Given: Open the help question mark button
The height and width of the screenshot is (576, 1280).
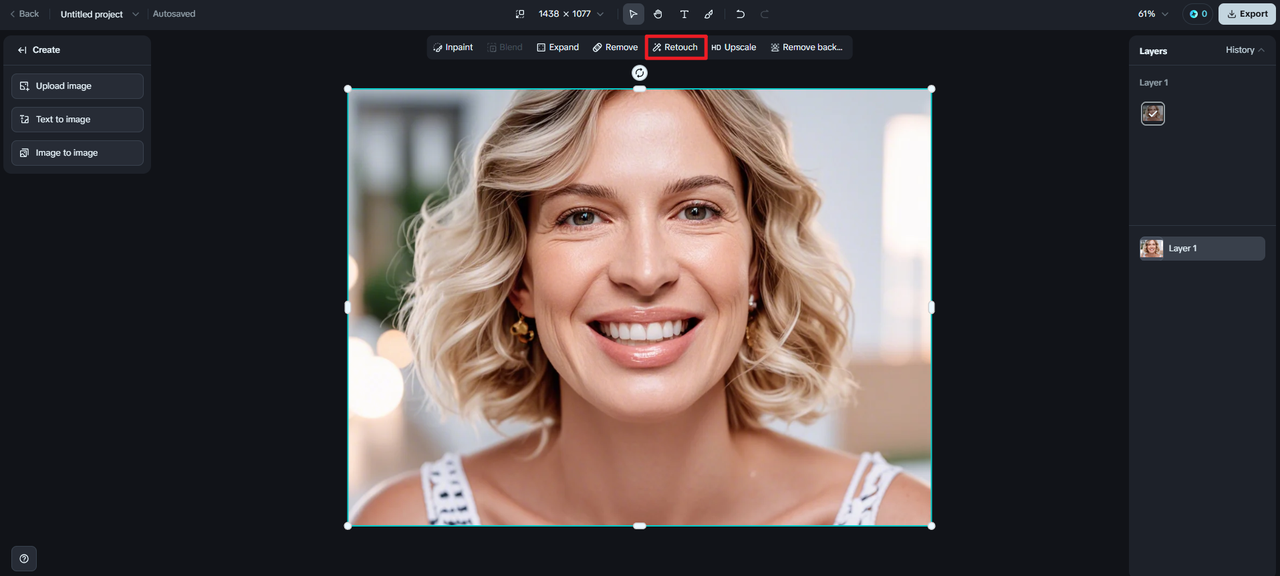Looking at the screenshot, I should click(24, 558).
